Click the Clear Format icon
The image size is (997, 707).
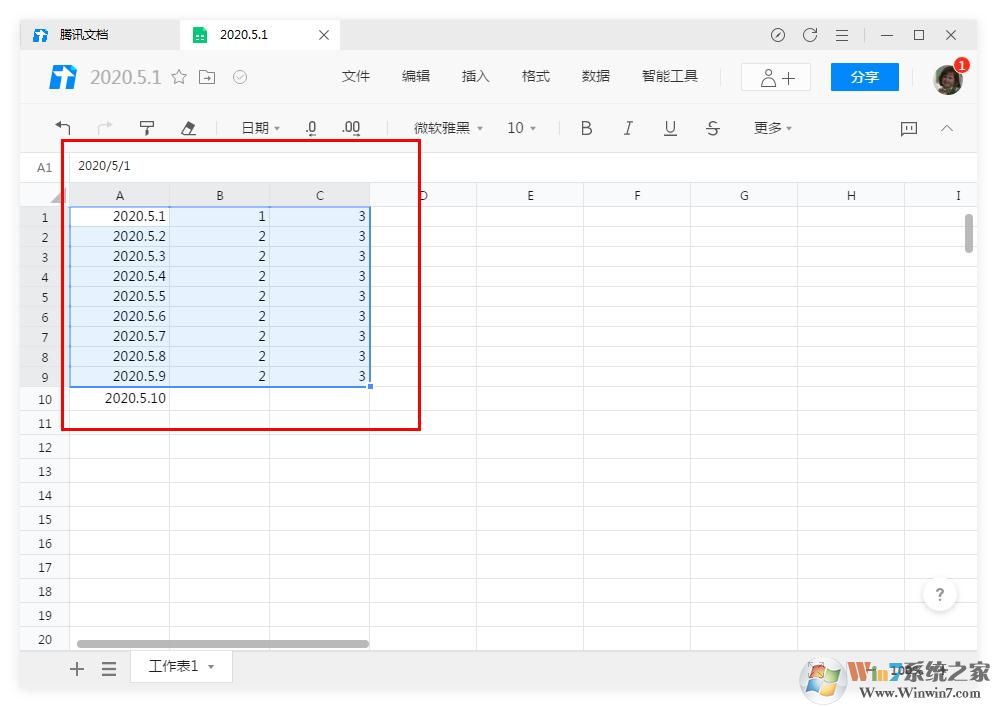tap(186, 127)
